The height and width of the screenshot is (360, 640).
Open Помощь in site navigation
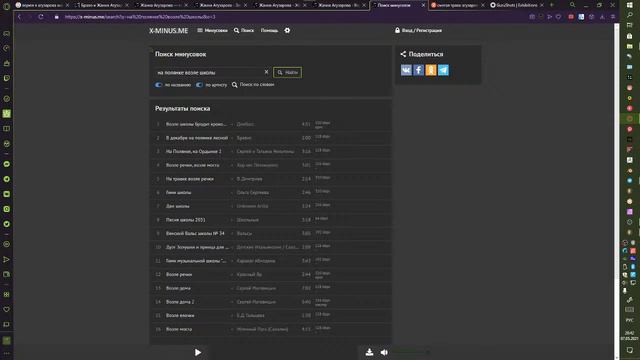pyautogui.click(x=269, y=31)
